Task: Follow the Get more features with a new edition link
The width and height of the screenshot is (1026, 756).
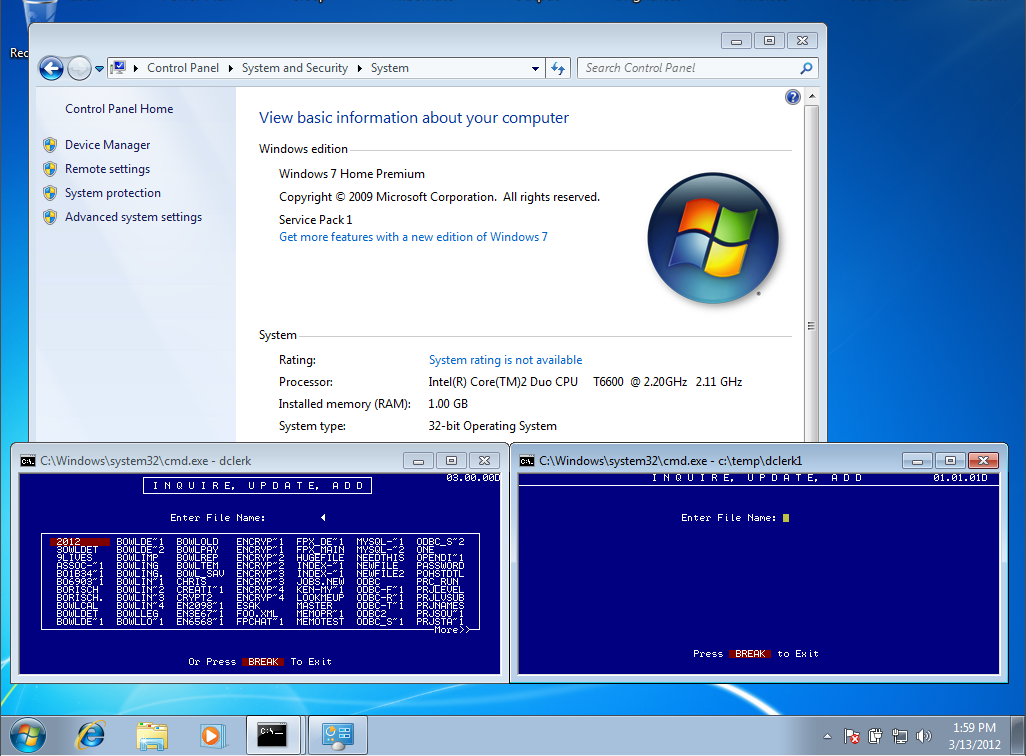Action: click(x=413, y=237)
